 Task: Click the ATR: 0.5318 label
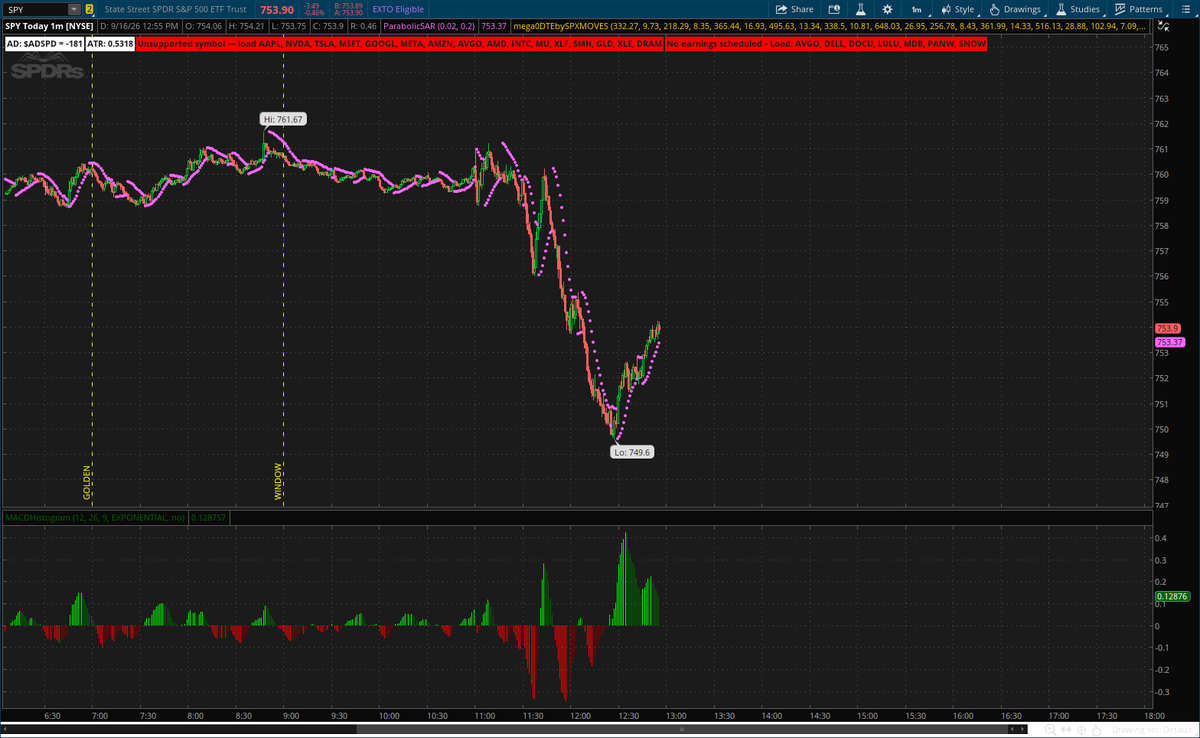pos(110,44)
